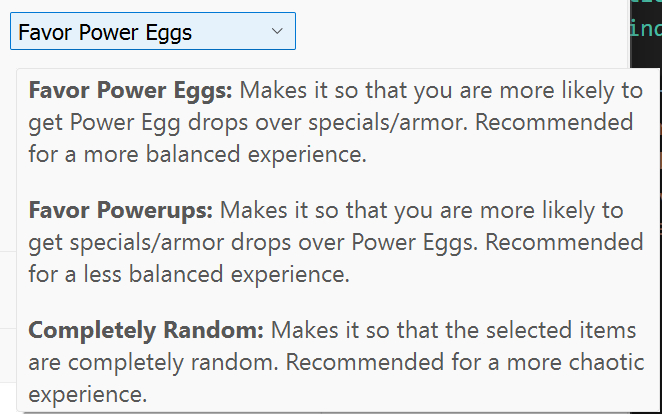Click the bold Completely Random heading
This screenshot has height=414, width=662.
point(146,331)
